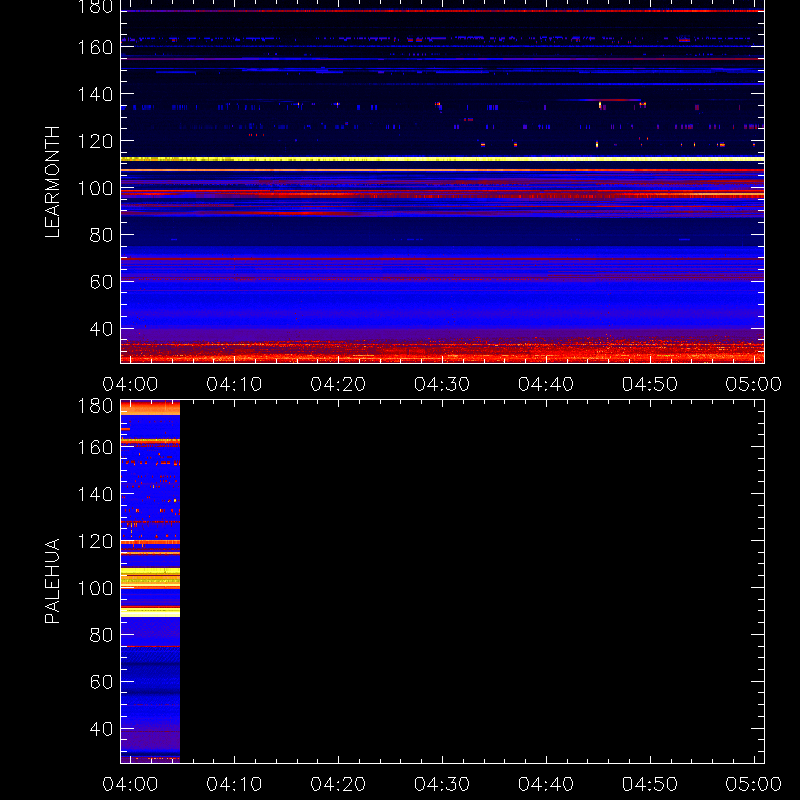This screenshot has height=800, width=800.
Task: Click the bright yellow band in Learmonth spectrogram
Action: coord(442,159)
